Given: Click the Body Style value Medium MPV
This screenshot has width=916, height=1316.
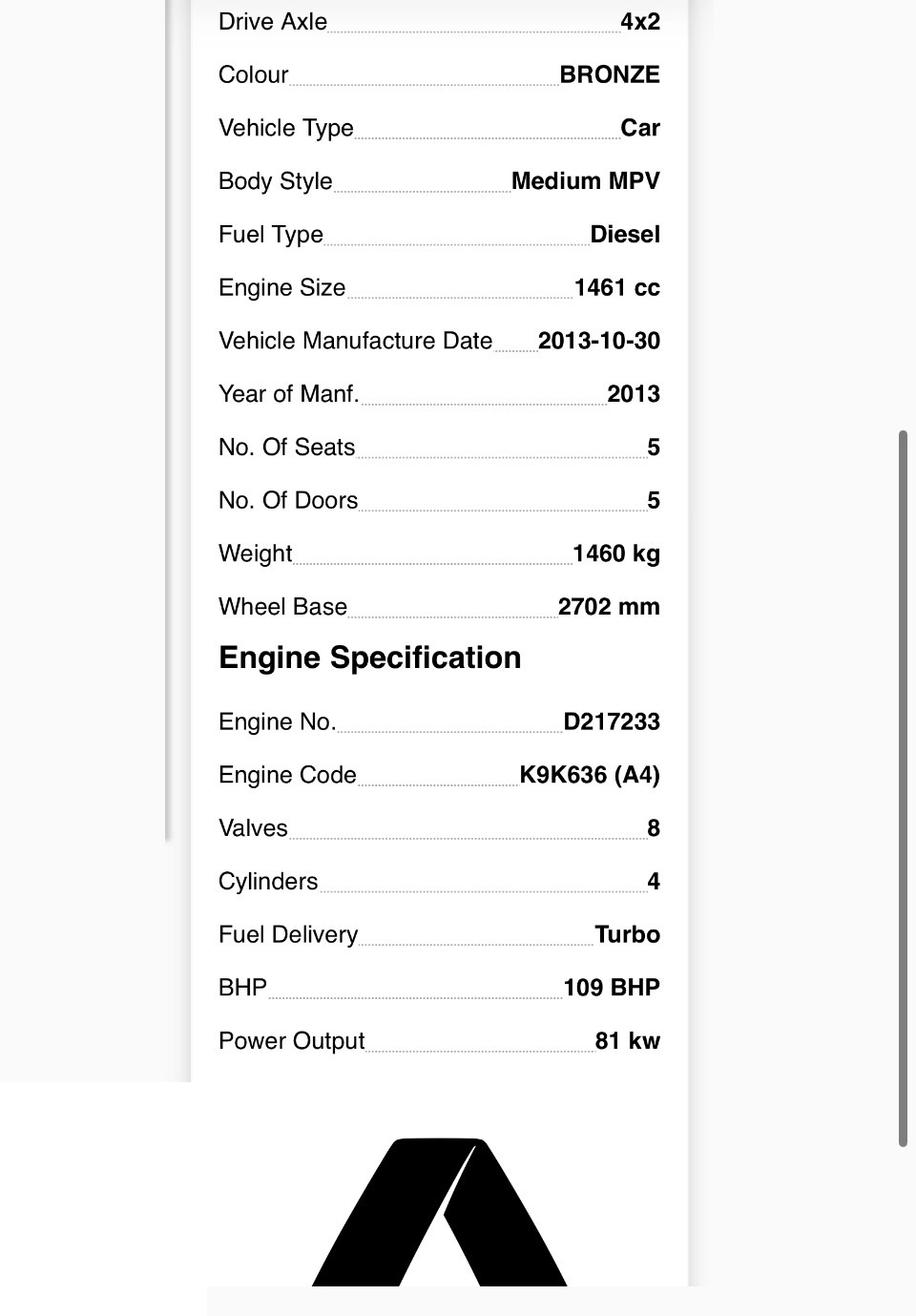Looking at the screenshot, I should pyautogui.click(x=586, y=180).
